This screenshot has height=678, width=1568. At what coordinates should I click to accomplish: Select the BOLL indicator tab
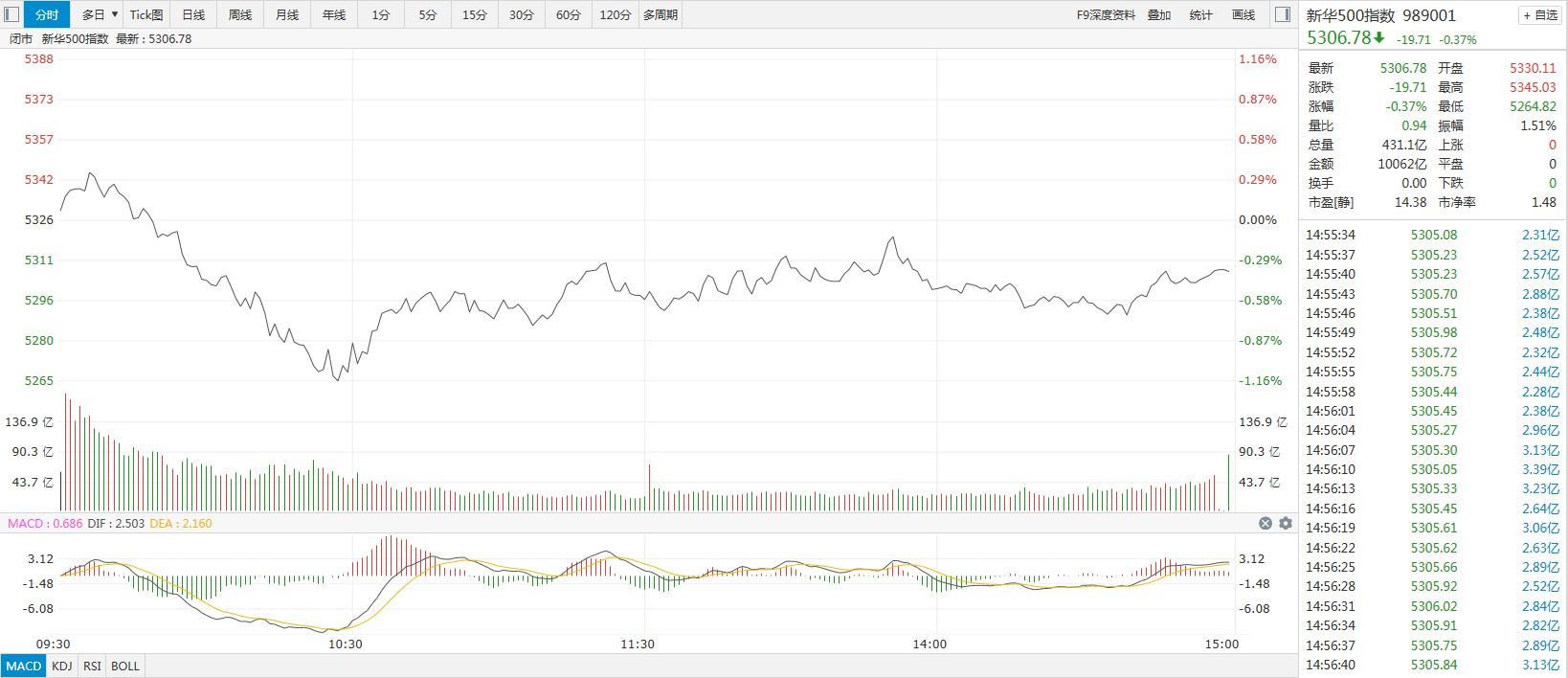coord(125,666)
